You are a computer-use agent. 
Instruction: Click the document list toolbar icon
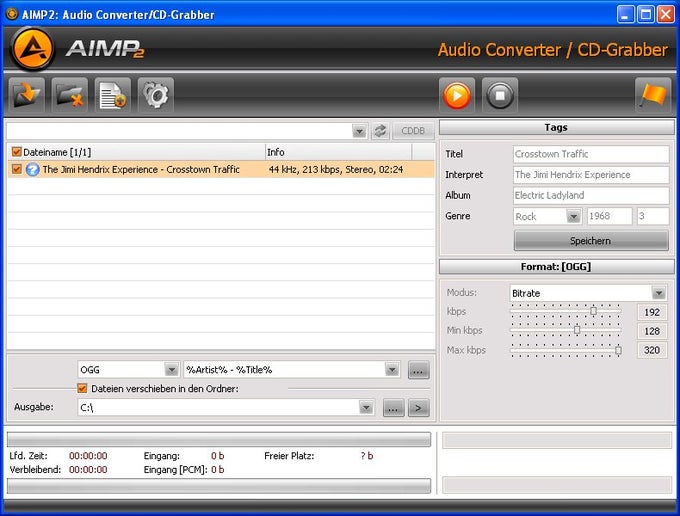[x=113, y=95]
